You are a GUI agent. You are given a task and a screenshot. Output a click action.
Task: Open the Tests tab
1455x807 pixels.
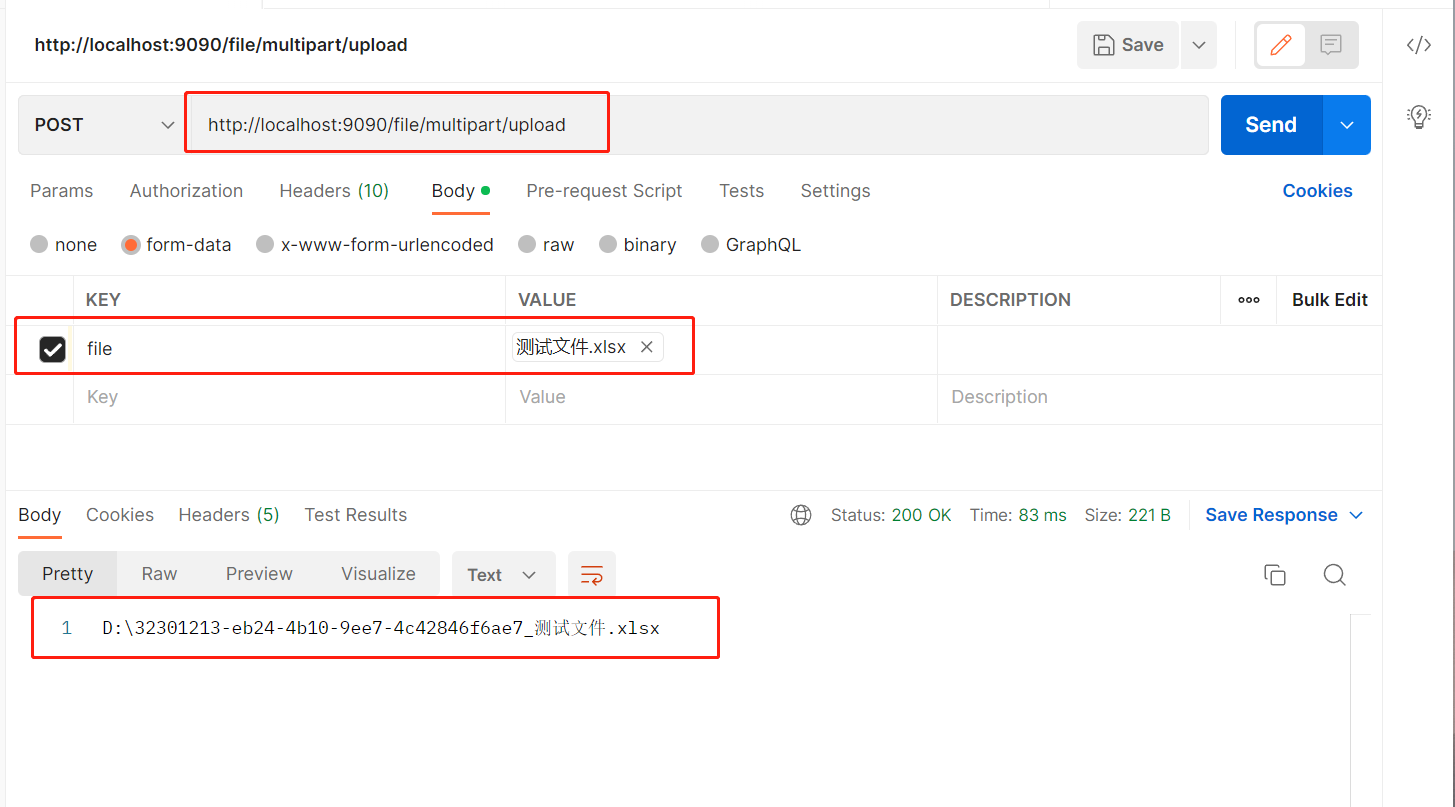pyautogui.click(x=741, y=191)
